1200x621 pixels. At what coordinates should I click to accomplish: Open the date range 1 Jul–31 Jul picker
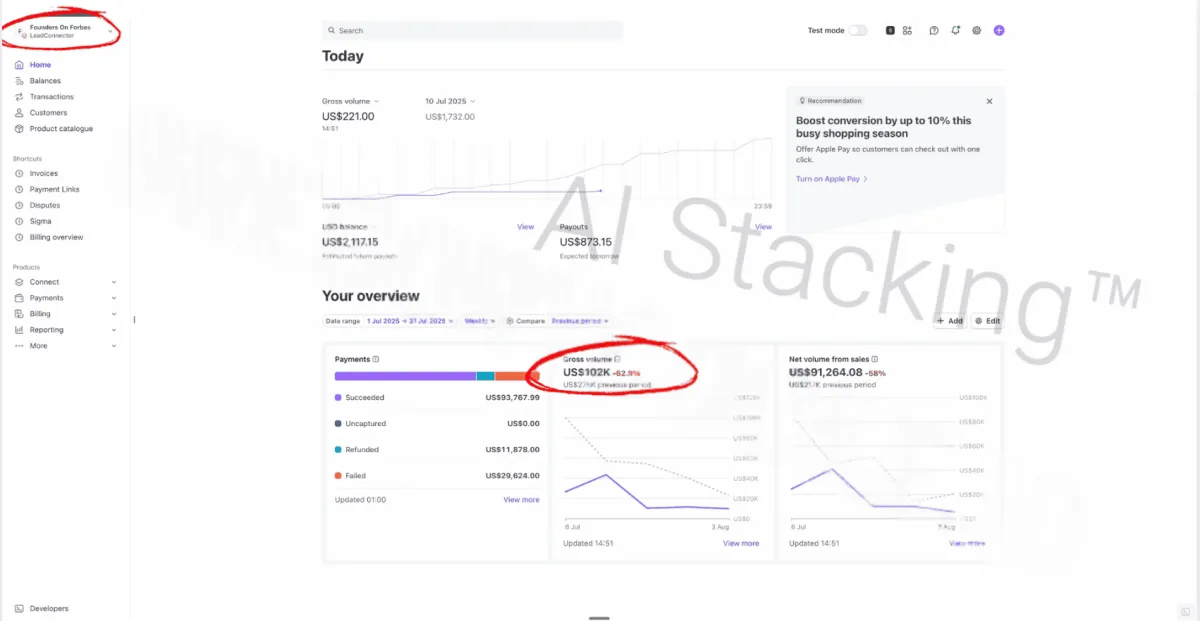pos(410,321)
